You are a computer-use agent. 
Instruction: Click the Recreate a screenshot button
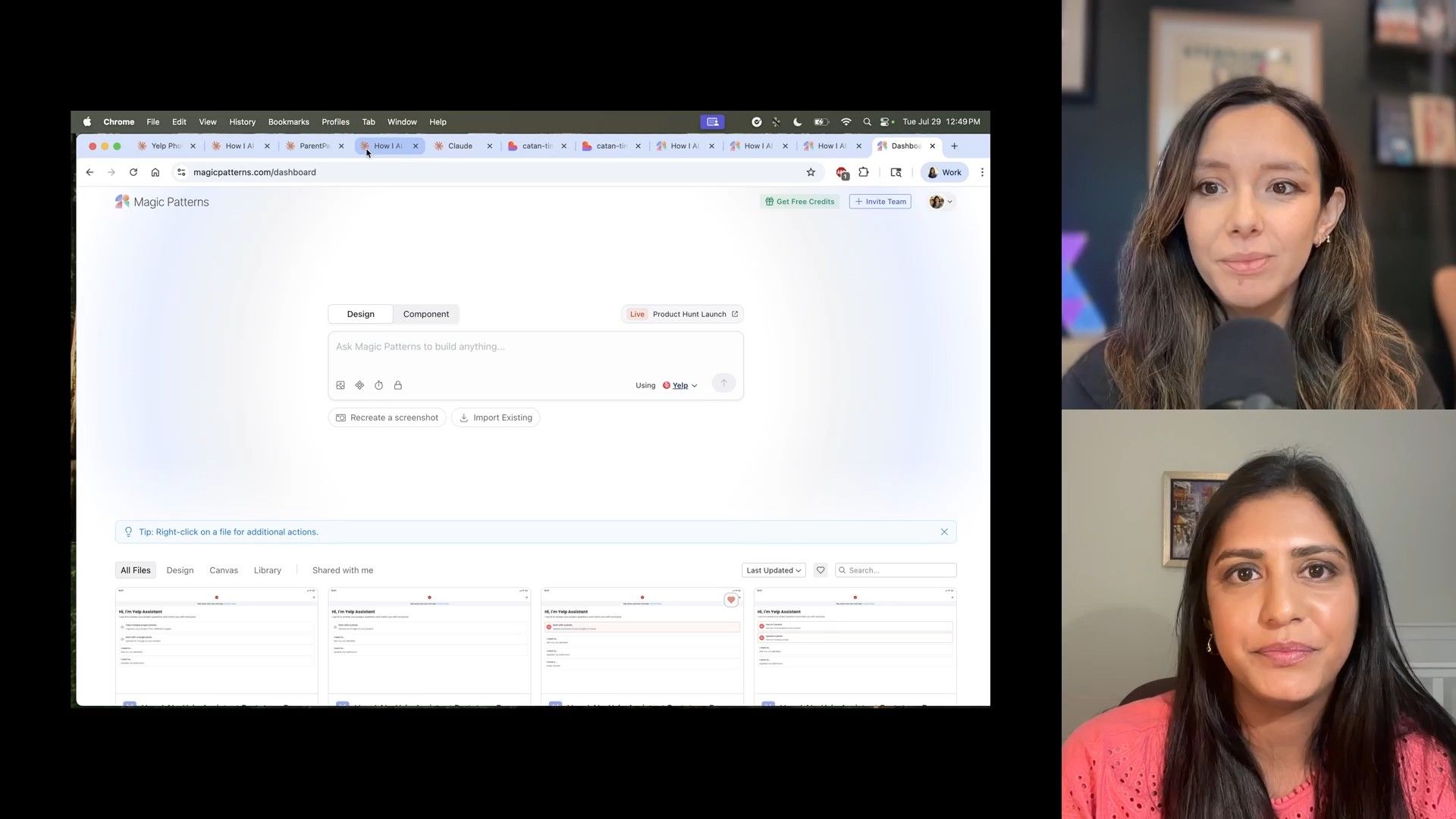pyautogui.click(x=387, y=418)
